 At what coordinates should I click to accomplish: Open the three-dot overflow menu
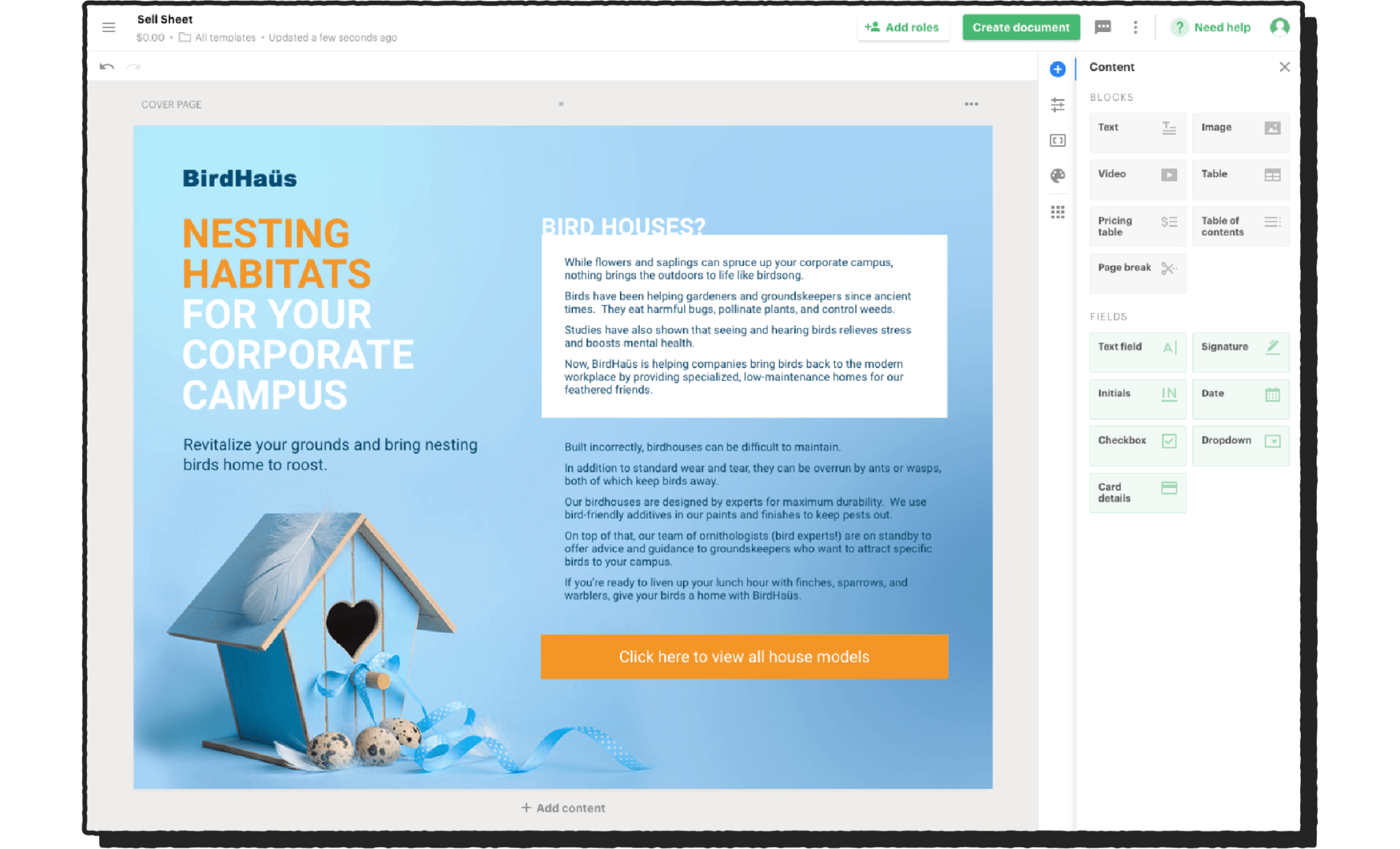pos(1135,27)
